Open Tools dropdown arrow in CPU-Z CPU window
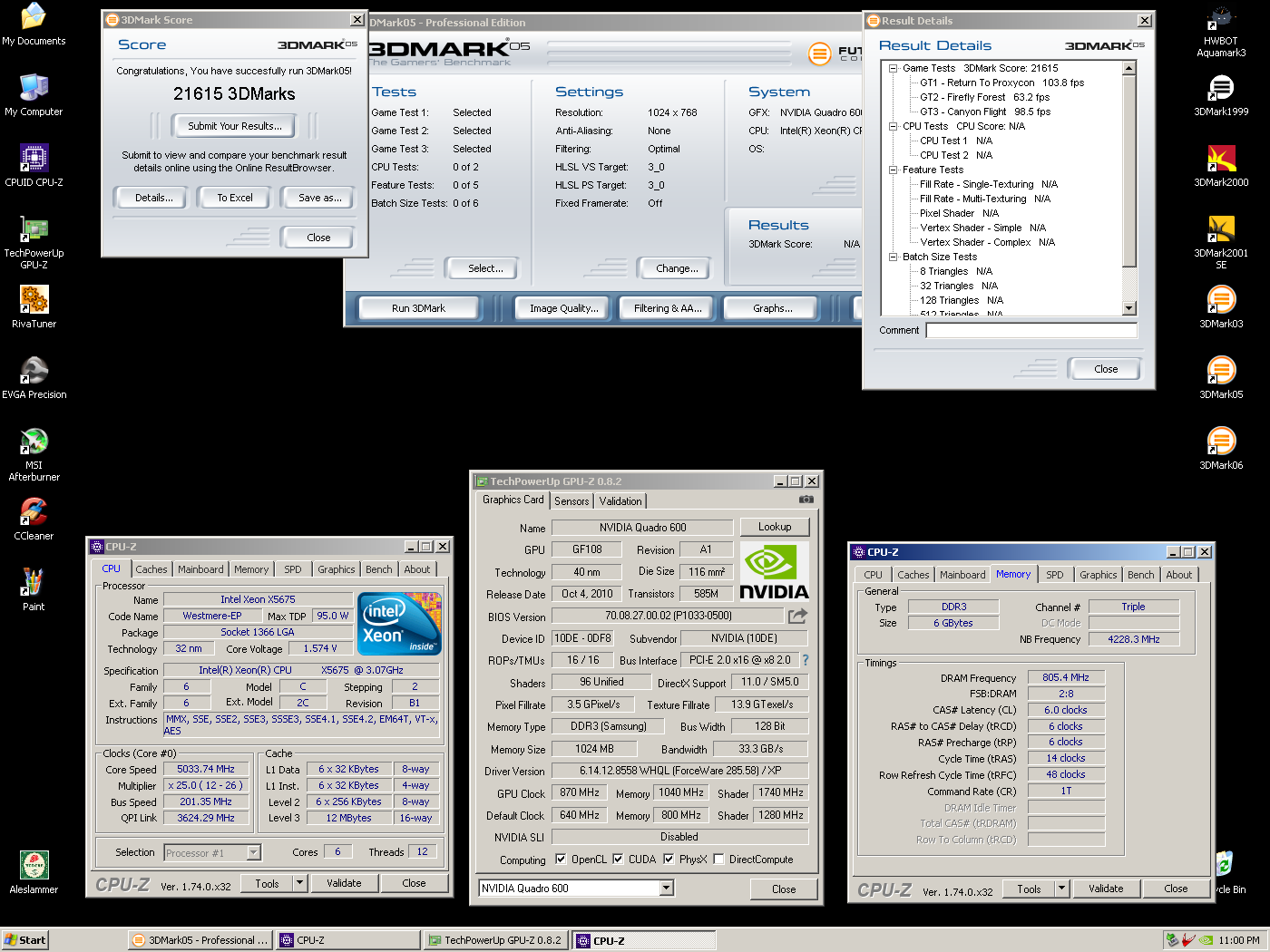 [x=299, y=883]
